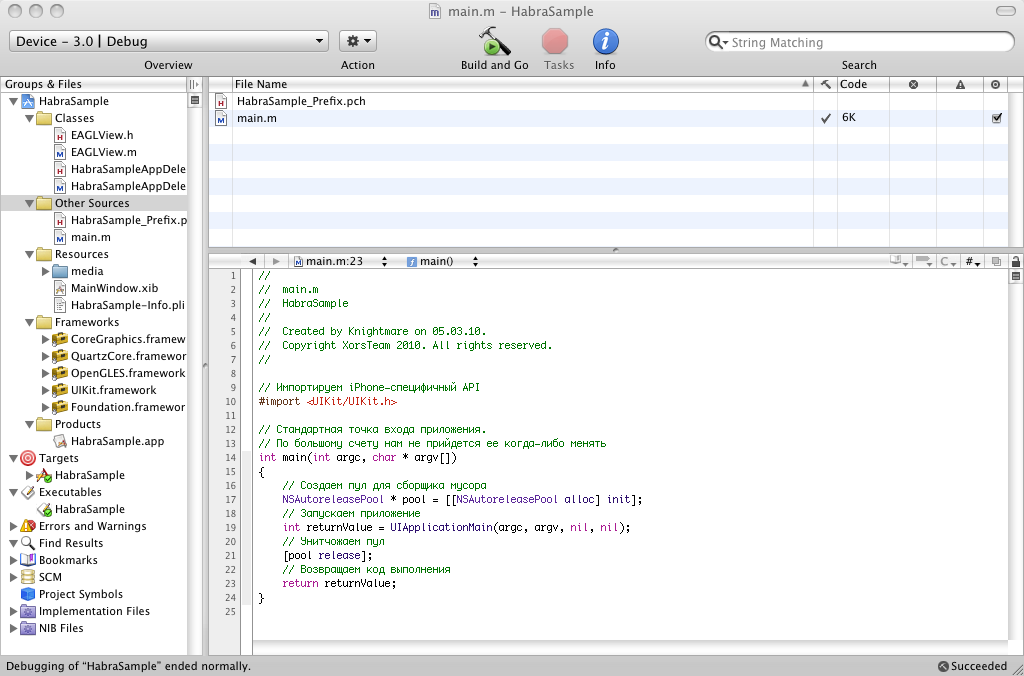Open the blue Info inspector icon
1024x676 pixels.
(x=605, y=42)
